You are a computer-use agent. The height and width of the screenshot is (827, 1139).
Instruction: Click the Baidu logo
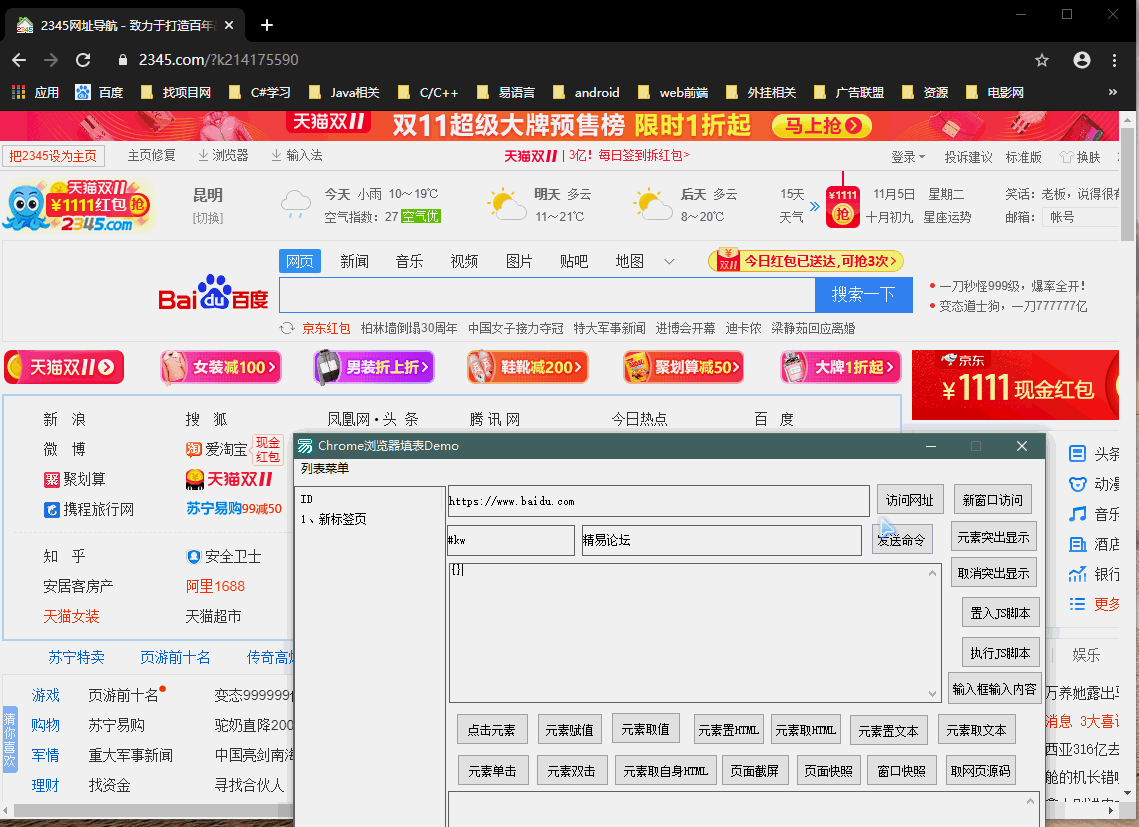point(213,292)
